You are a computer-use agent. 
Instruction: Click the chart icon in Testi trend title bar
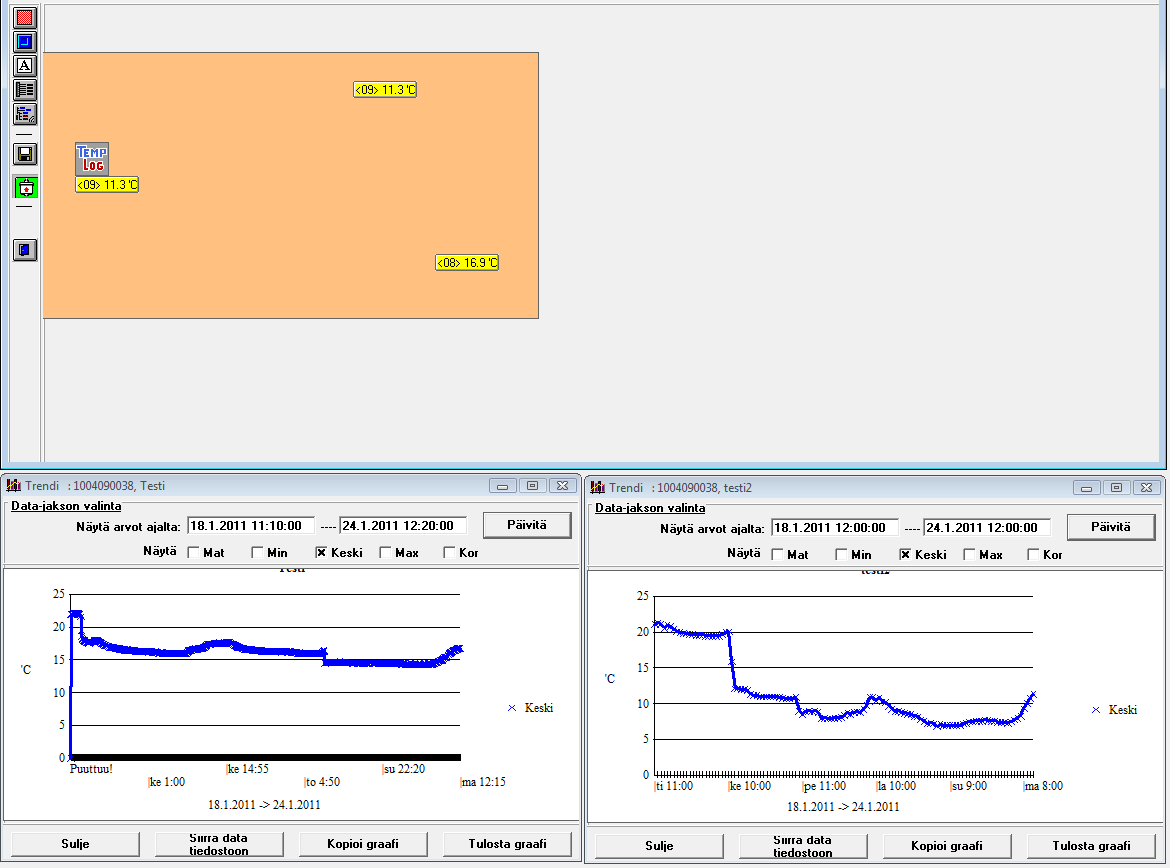(13, 486)
